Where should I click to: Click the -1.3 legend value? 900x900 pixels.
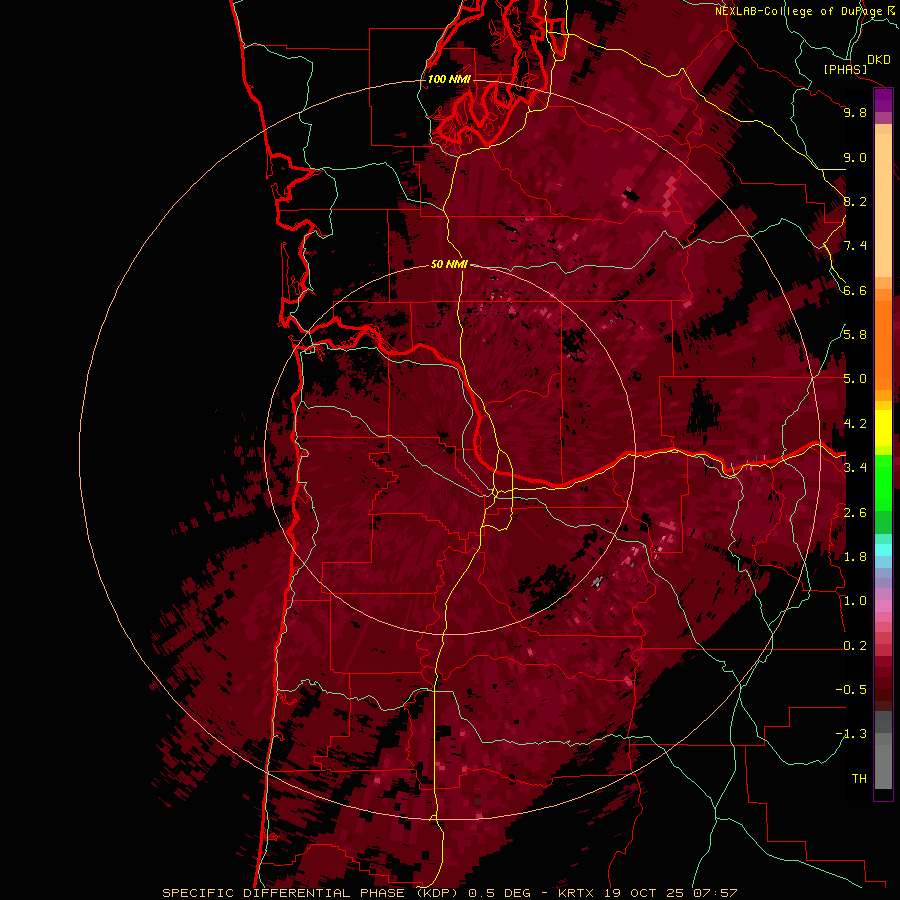(x=851, y=734)
